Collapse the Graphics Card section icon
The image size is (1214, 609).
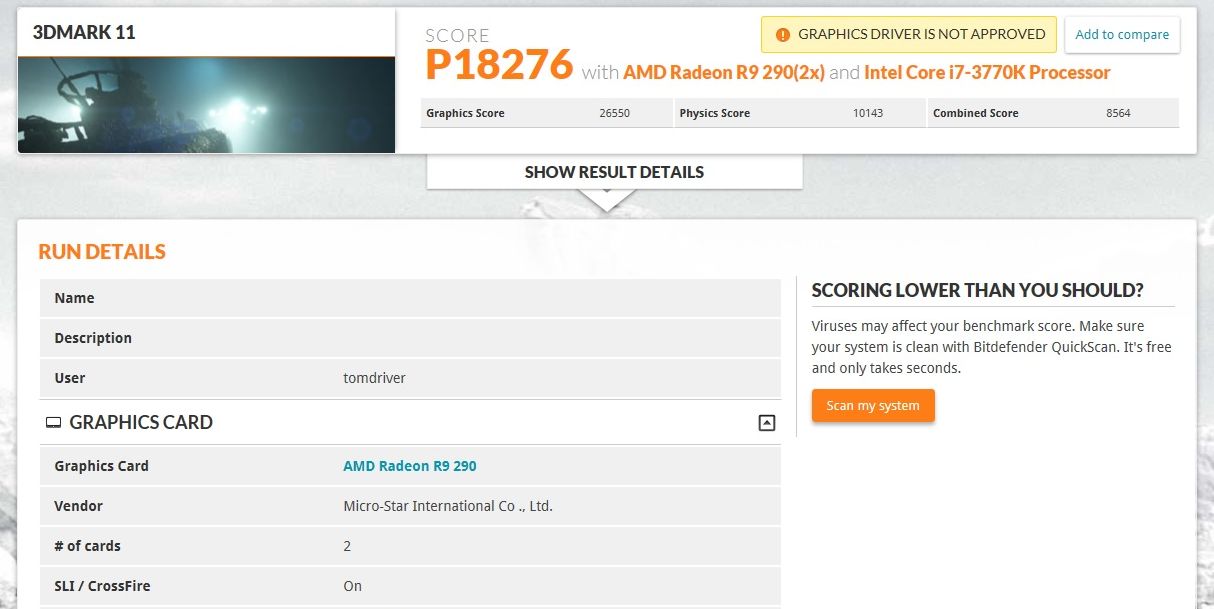pos(767,423)
